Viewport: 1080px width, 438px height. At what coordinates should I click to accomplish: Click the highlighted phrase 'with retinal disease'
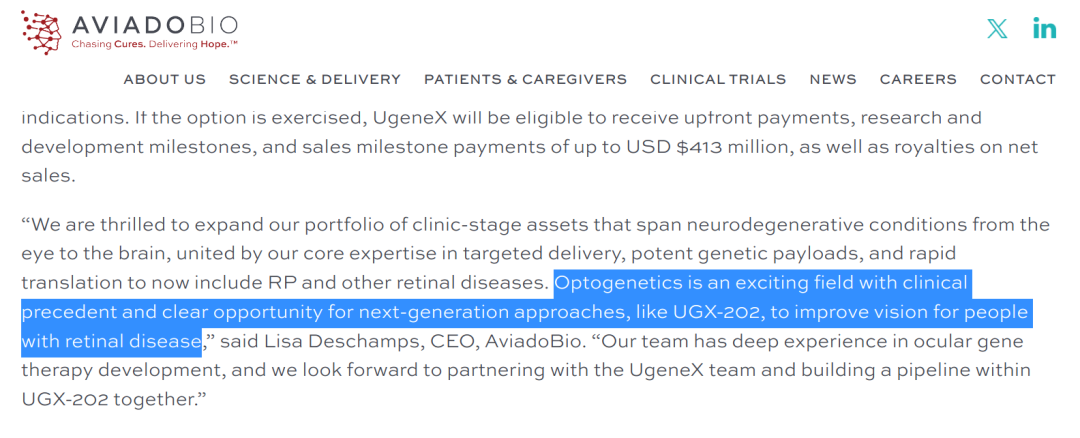tap(111, 342)
